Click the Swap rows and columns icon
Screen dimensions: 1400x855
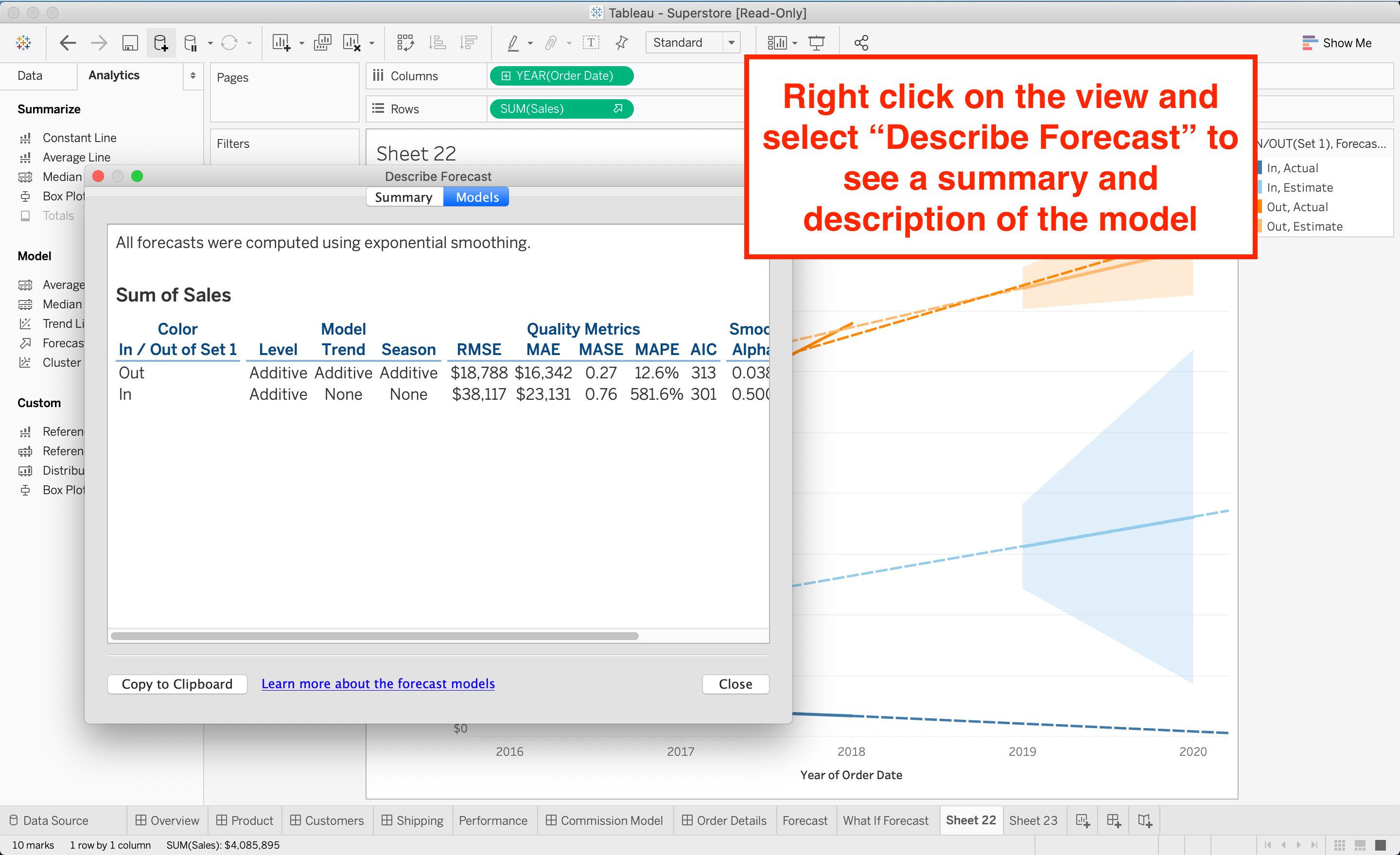click(x=405, y=43)
